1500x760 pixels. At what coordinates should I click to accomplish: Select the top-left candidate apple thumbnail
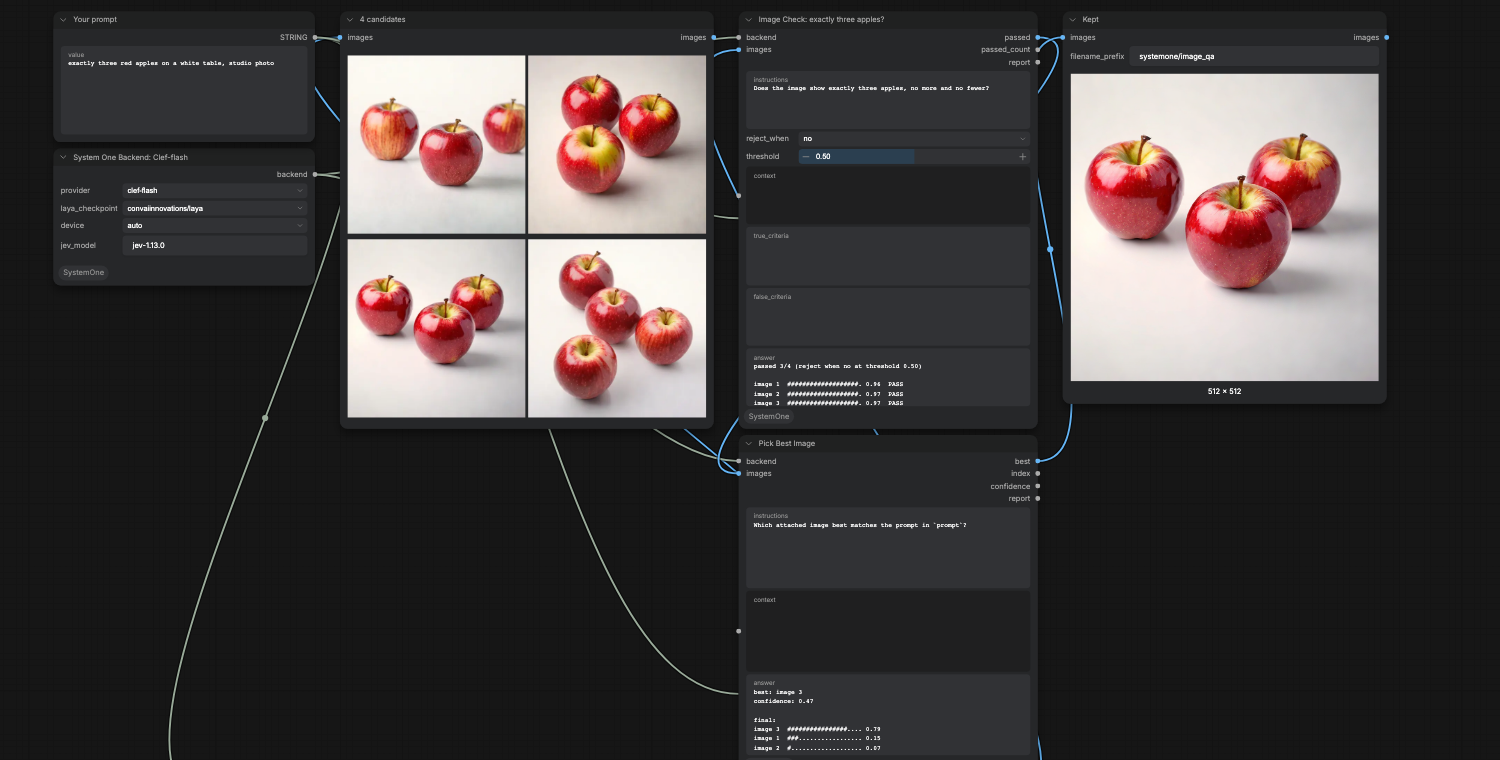pyautogui.click(x=436, y=144)
